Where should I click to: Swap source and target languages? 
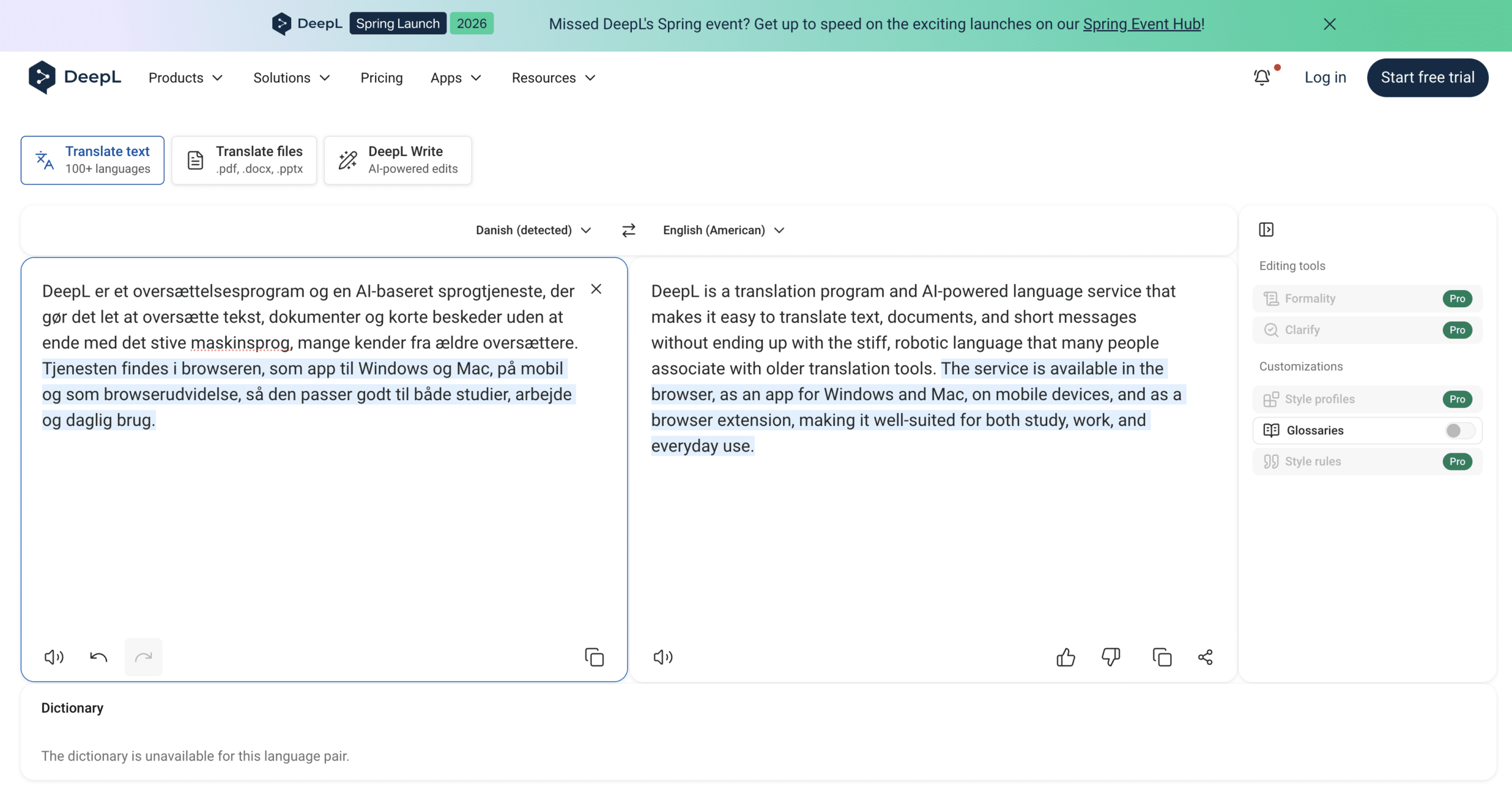coord(628,230)
